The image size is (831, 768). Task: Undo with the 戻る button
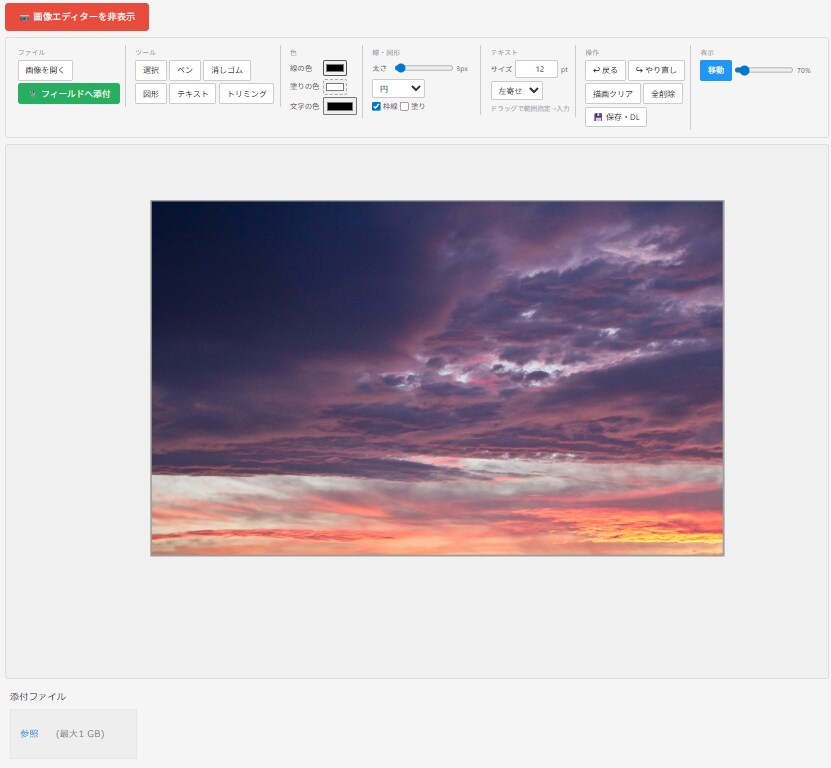click(605, 70)
